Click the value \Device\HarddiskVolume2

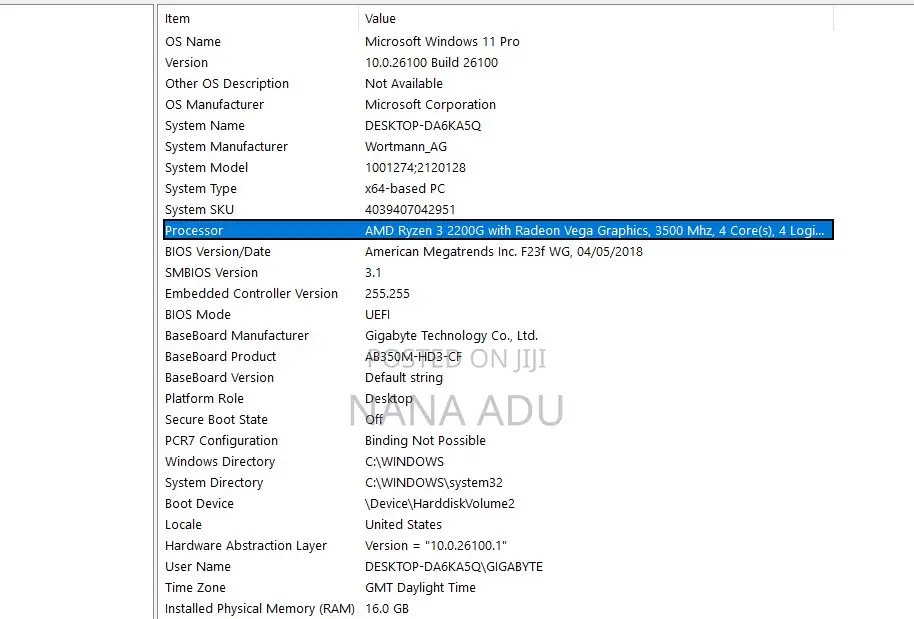(x=440, y=504)
